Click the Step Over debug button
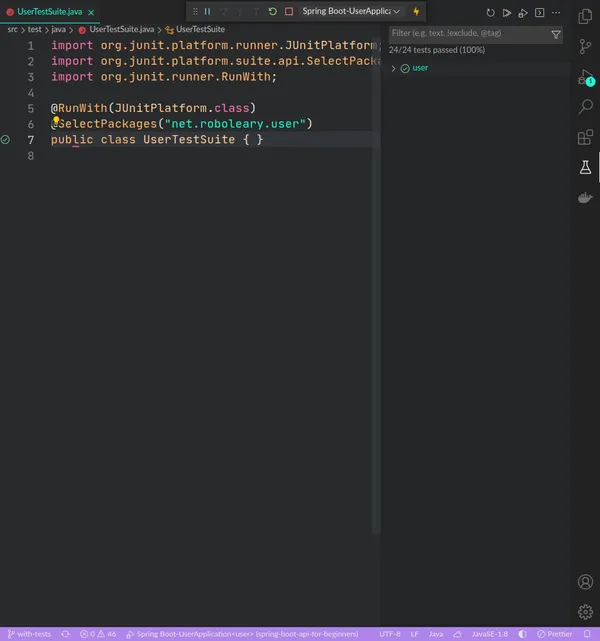The width and height of the screenshot is (600, 641). (x=224, y=11)
